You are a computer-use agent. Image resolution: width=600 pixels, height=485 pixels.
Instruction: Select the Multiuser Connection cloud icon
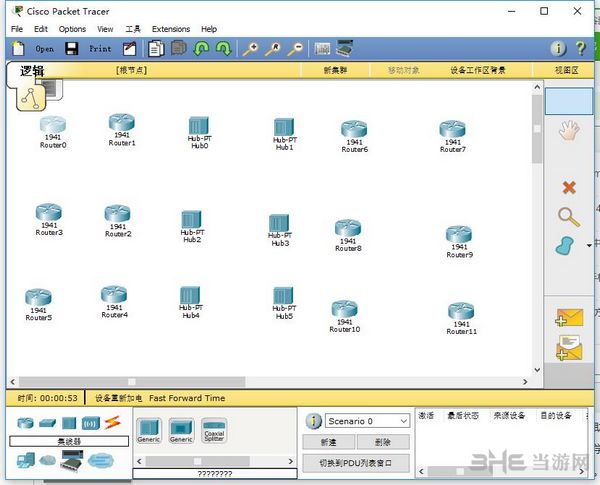101,461
